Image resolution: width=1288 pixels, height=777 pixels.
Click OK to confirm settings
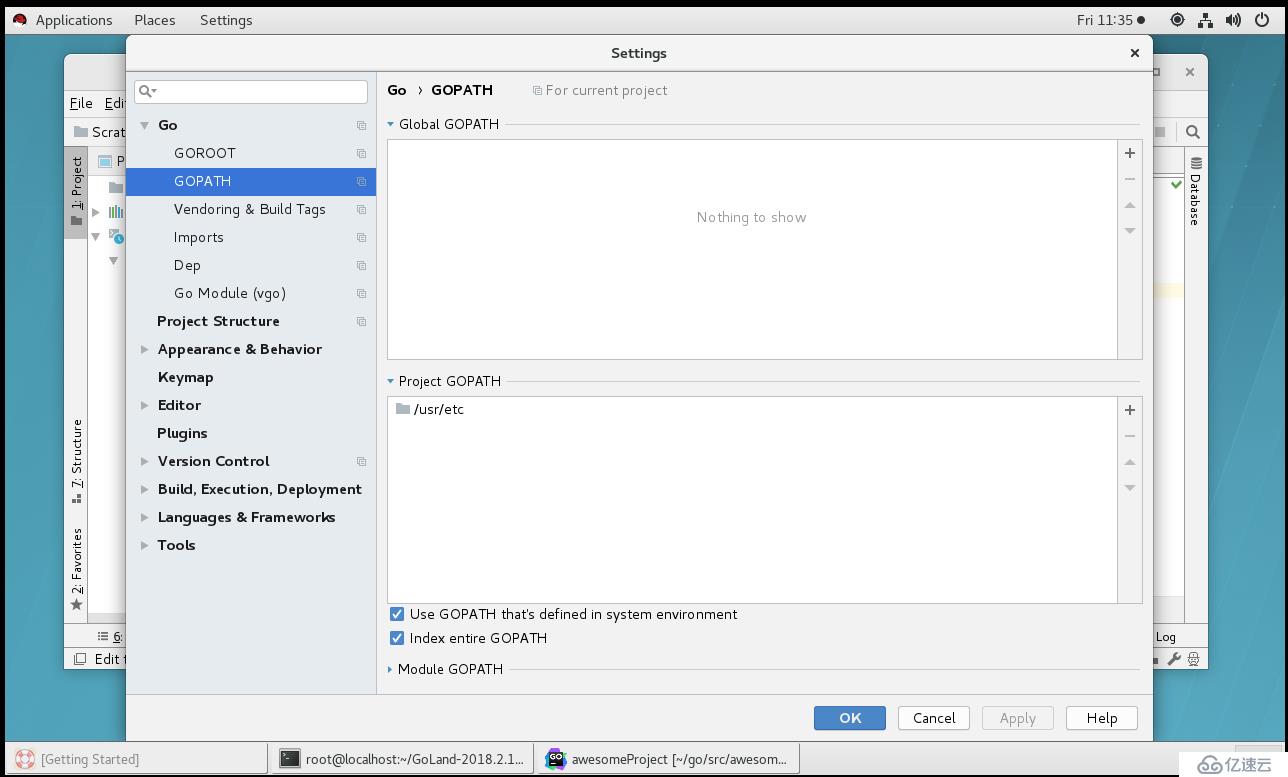(x=850, y=718)
